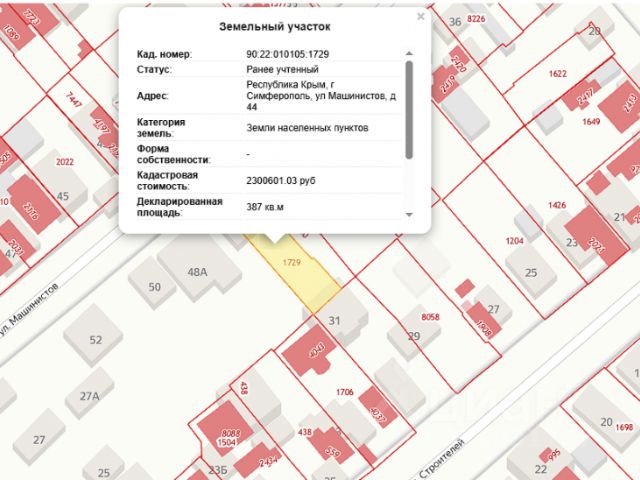Screen dimensions: 640x480
Task: Click status value Ранее учтенный
Action: coord(282,69)
